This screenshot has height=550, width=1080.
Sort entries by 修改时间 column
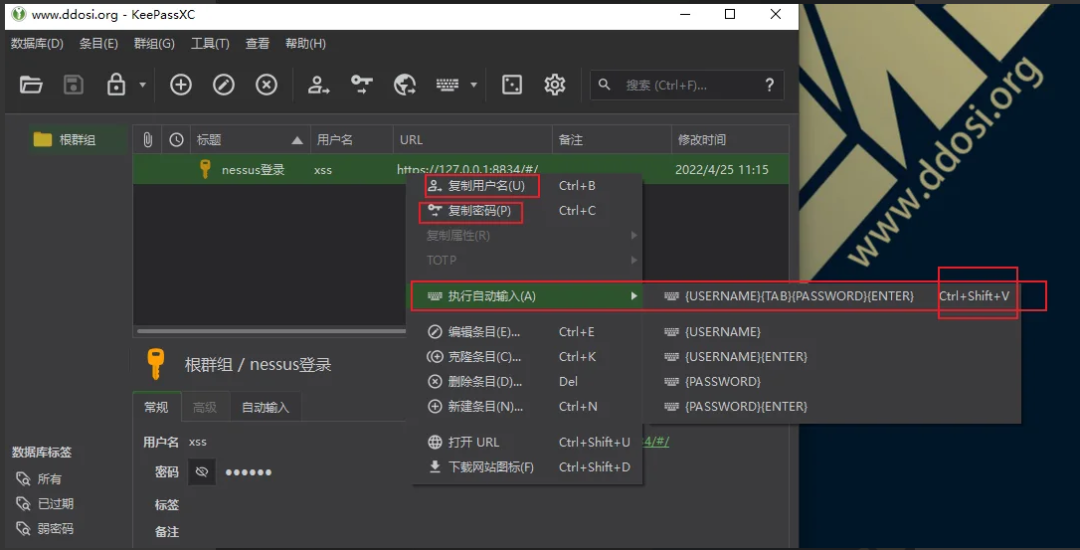click(x=730, y=140)
